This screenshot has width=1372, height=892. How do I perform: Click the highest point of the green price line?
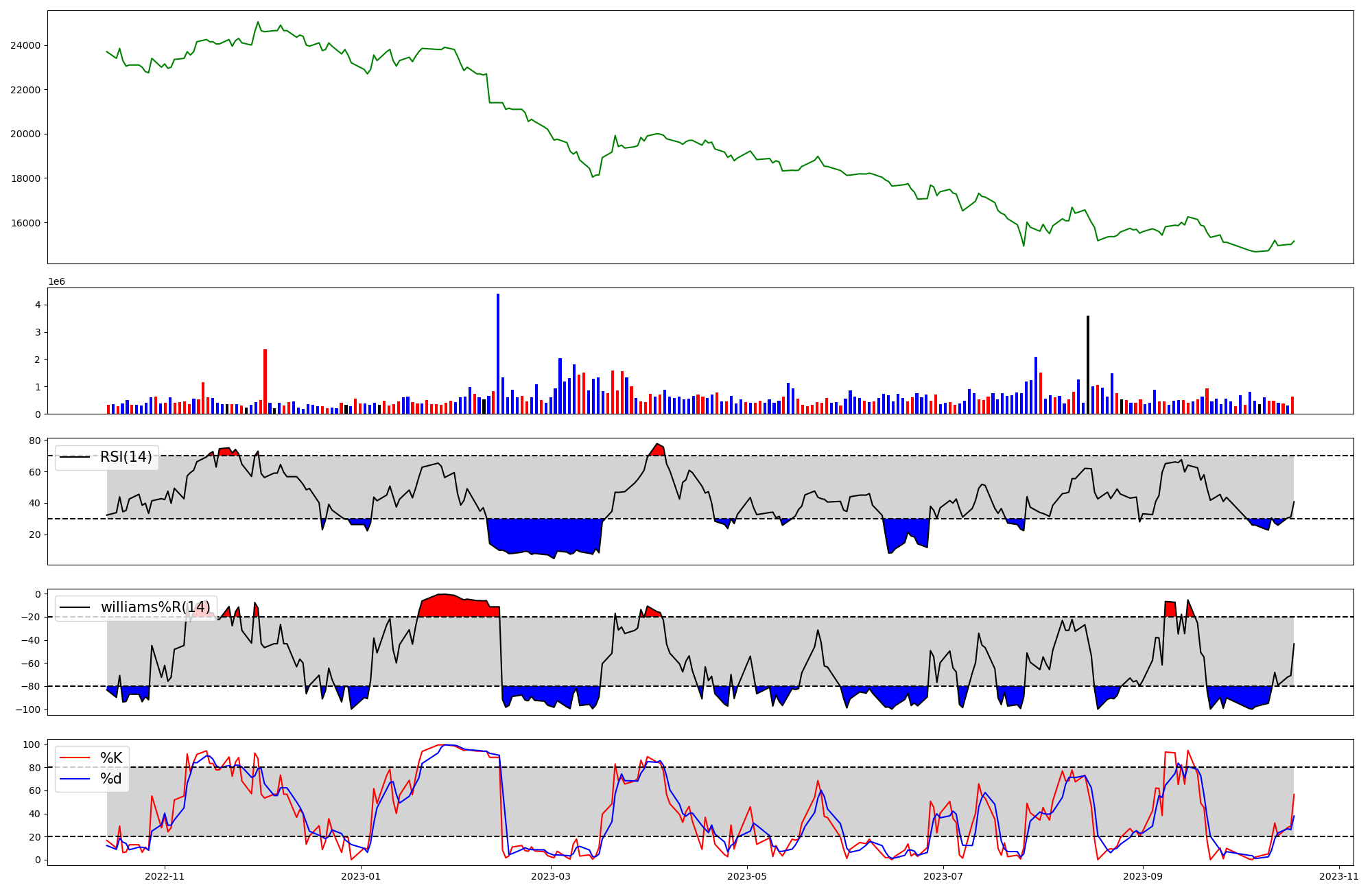[x=258, y=22]
